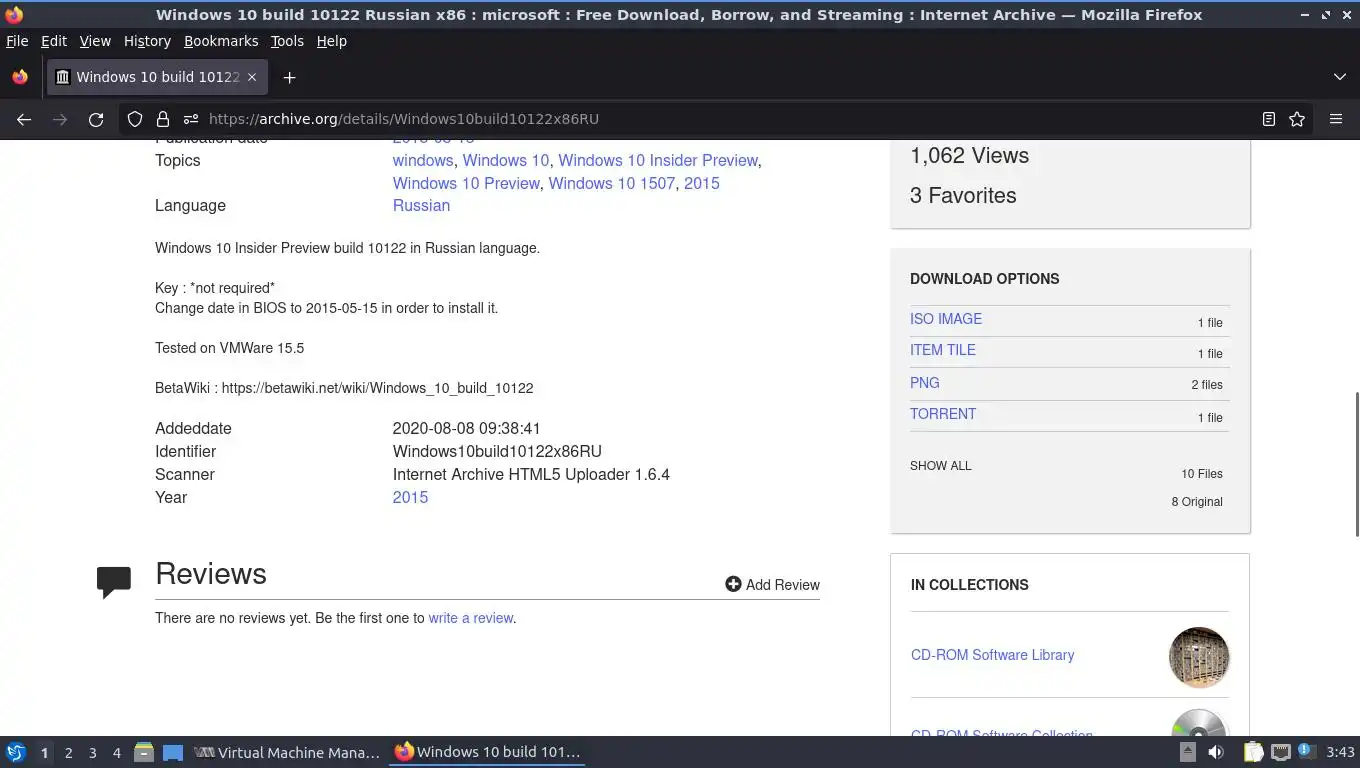The height and width of the screenshot is (768, 1360).
Task: Click the page vertical scrollbar thumb
Action: [1356, 464]
